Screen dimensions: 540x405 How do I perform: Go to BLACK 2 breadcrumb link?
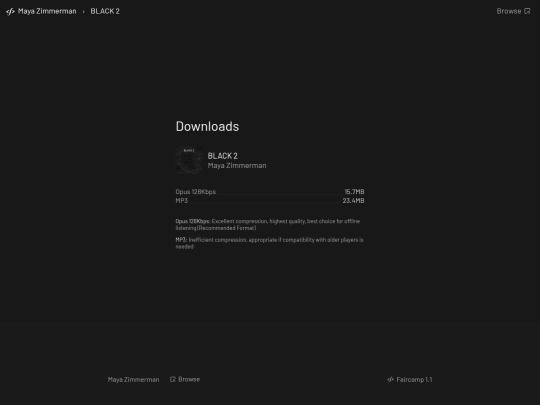105,11
